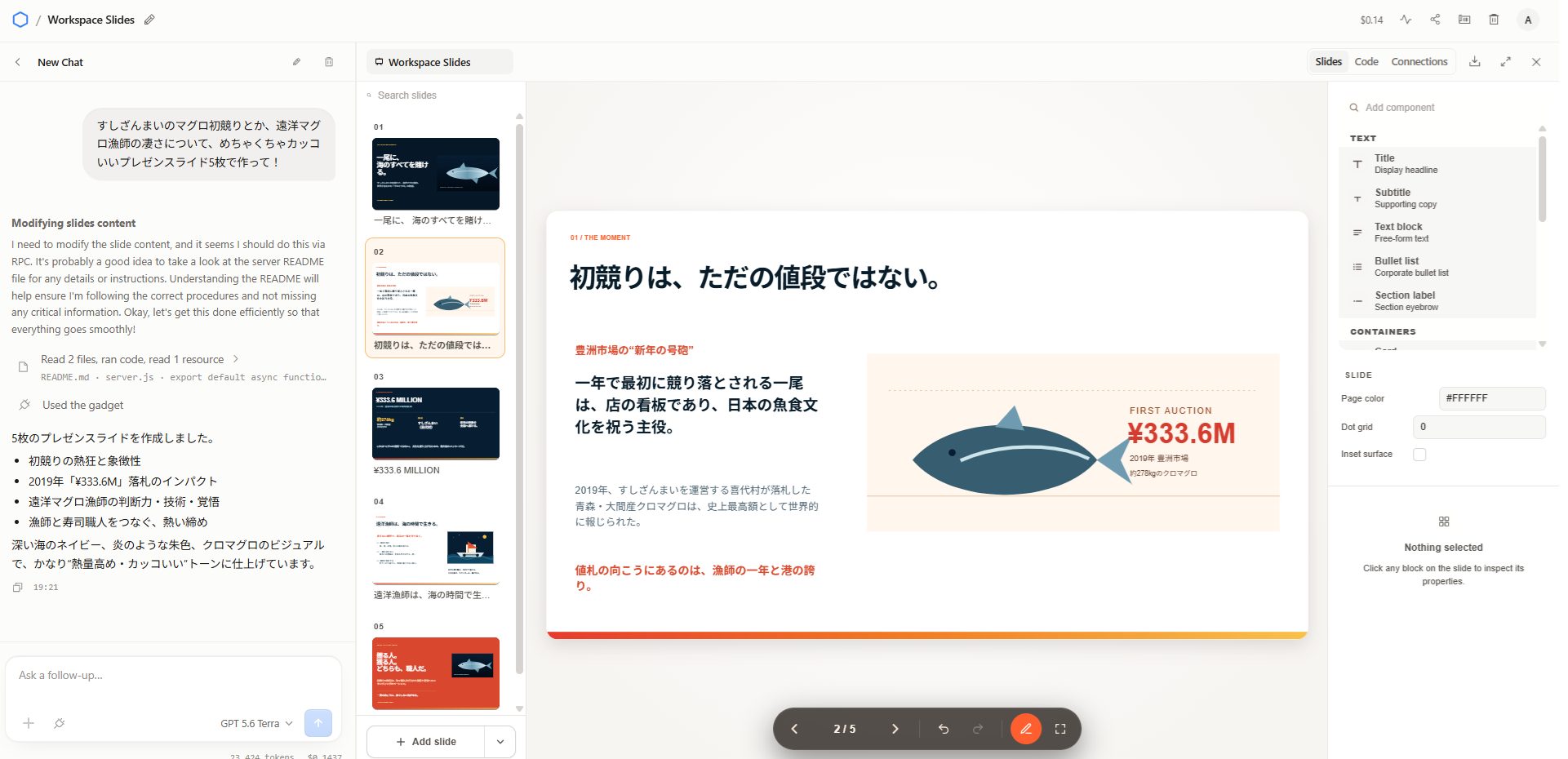
Task: Open the user avatar A
Action: click(1528, 20)
